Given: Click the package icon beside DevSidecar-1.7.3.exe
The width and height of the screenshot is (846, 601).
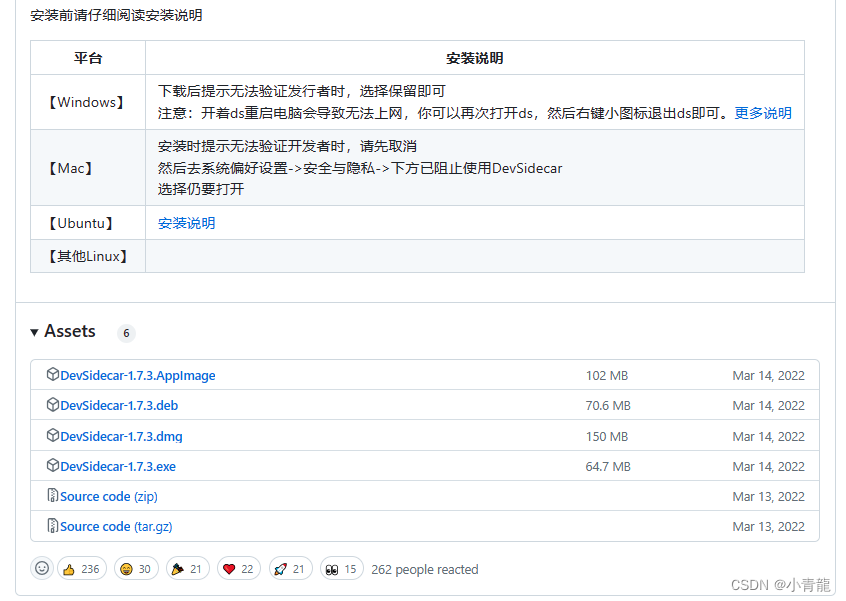Looking at the screenshot, I should click(53, 465).
